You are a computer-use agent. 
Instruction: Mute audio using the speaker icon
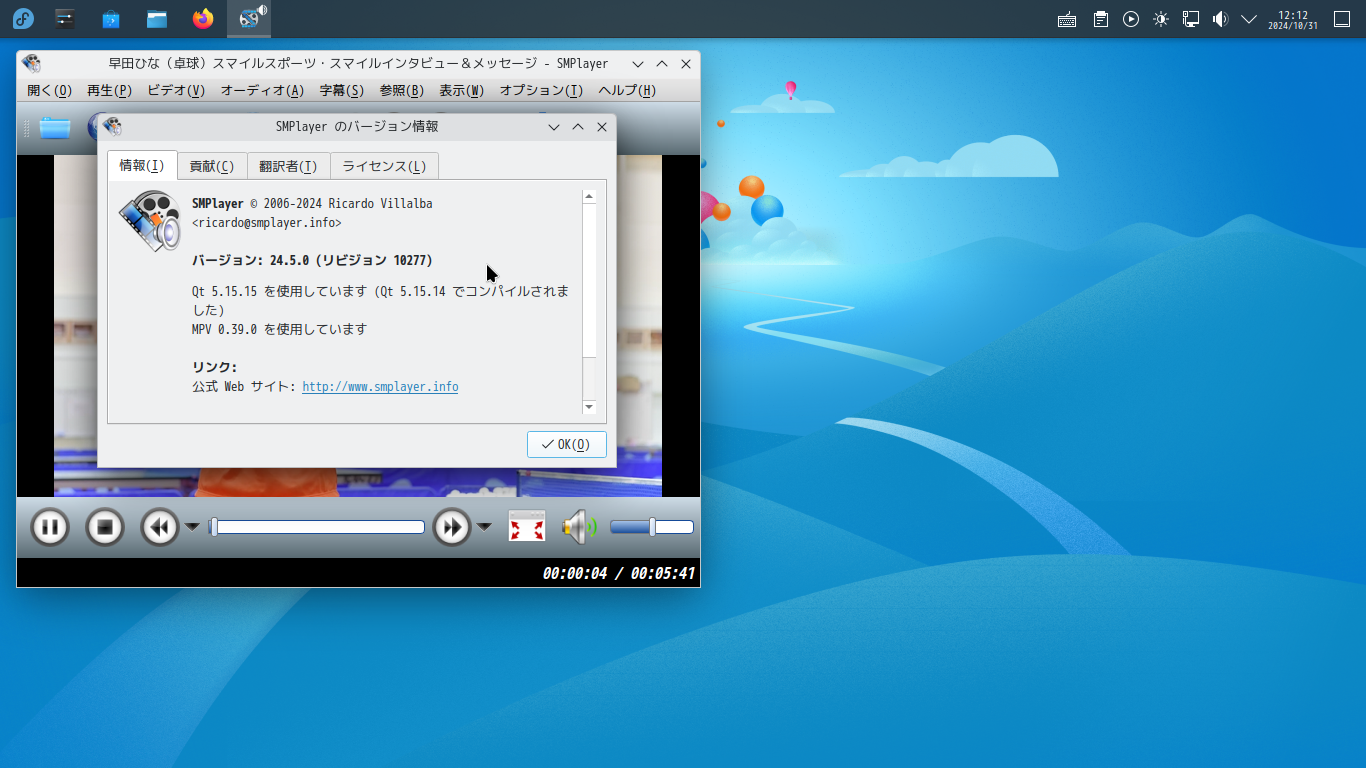(578, 527)
